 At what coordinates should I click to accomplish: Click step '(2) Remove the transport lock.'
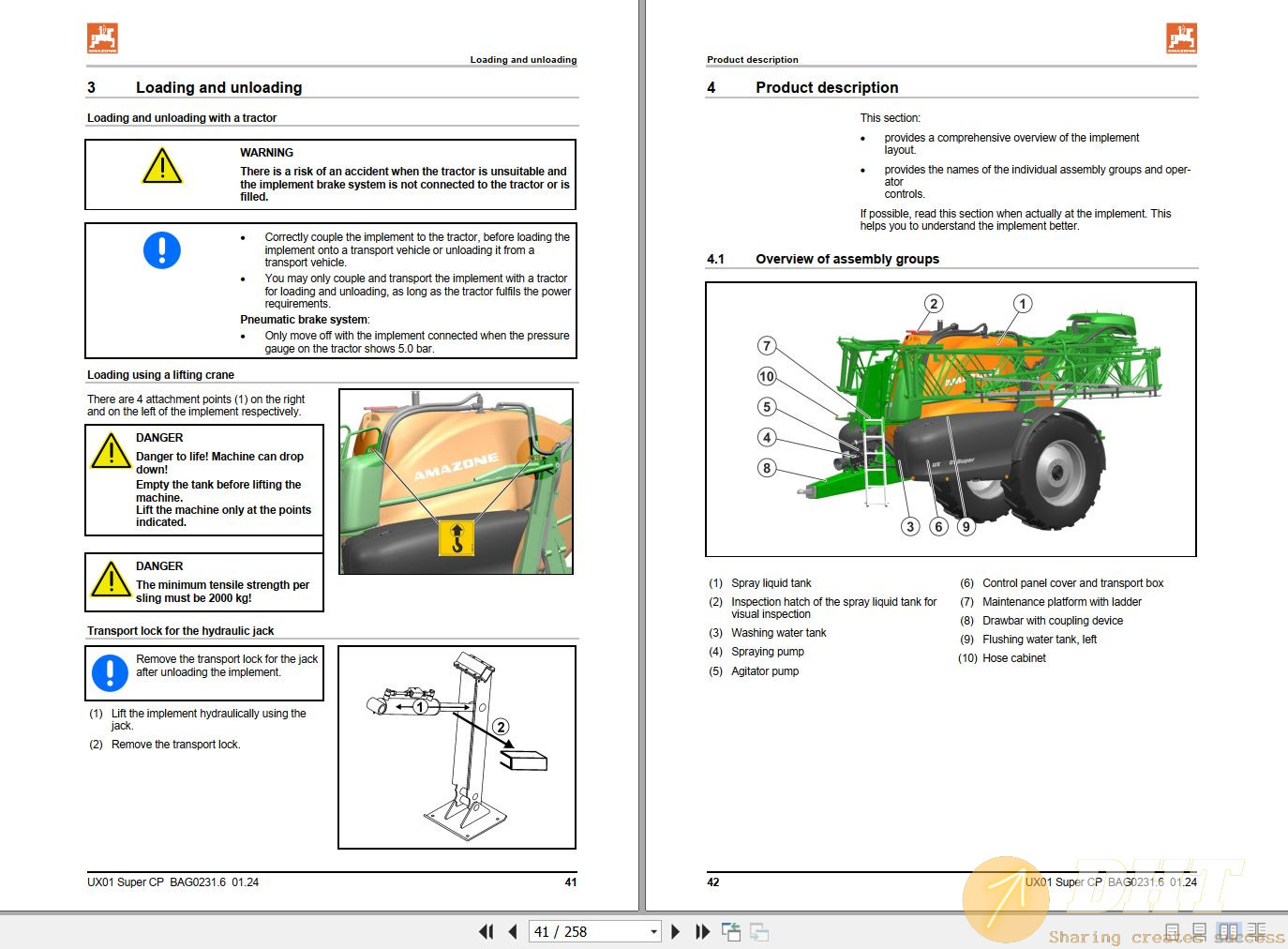coord(165,745)
